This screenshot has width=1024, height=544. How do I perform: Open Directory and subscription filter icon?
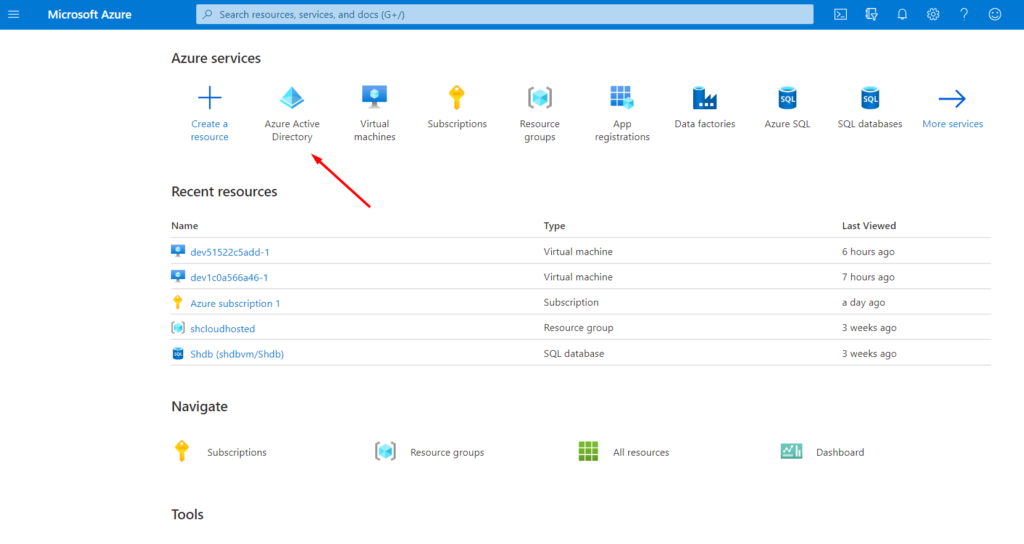pos(871,14)
